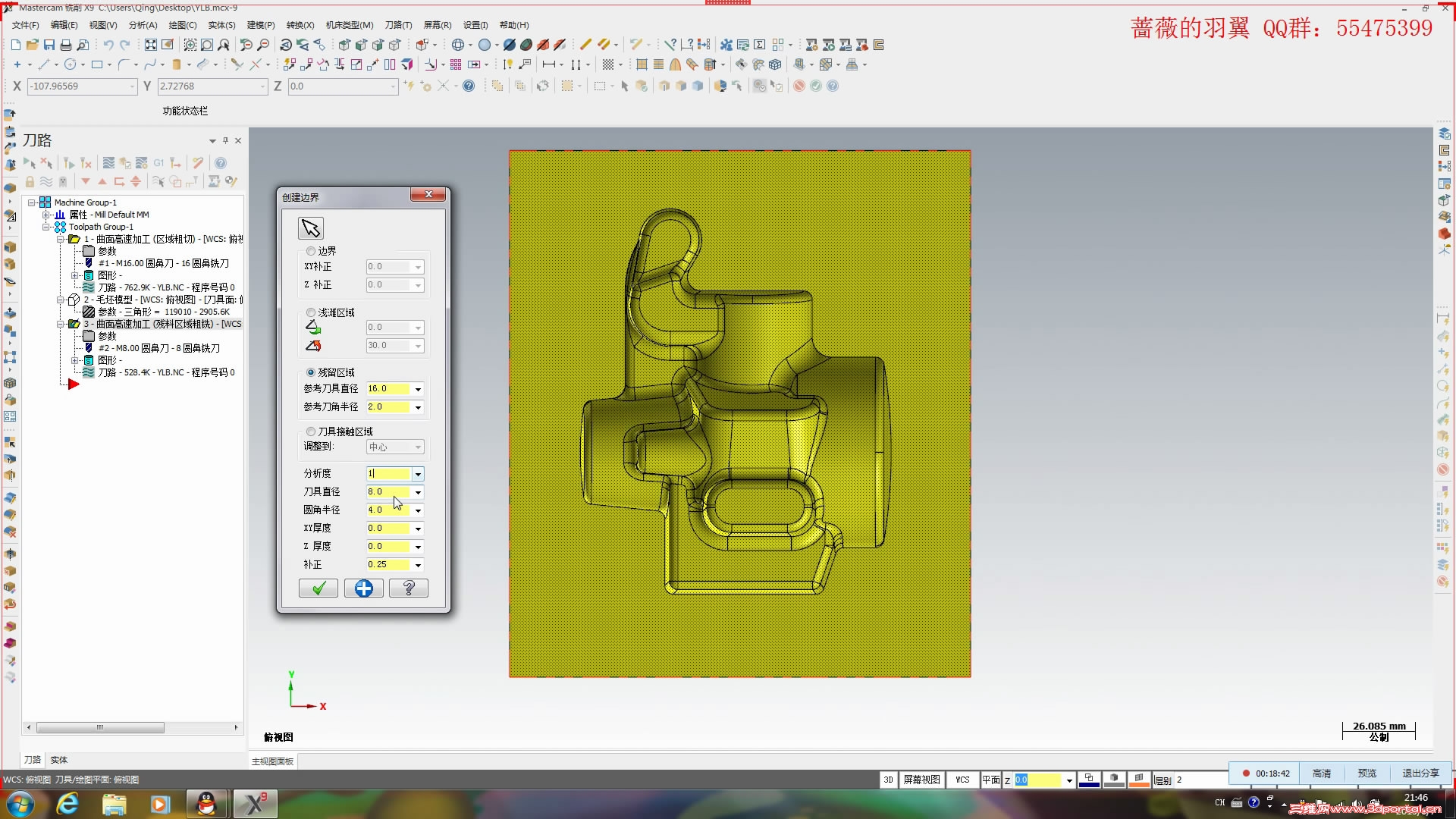Click the Fit to screen icon

(151, 45)
